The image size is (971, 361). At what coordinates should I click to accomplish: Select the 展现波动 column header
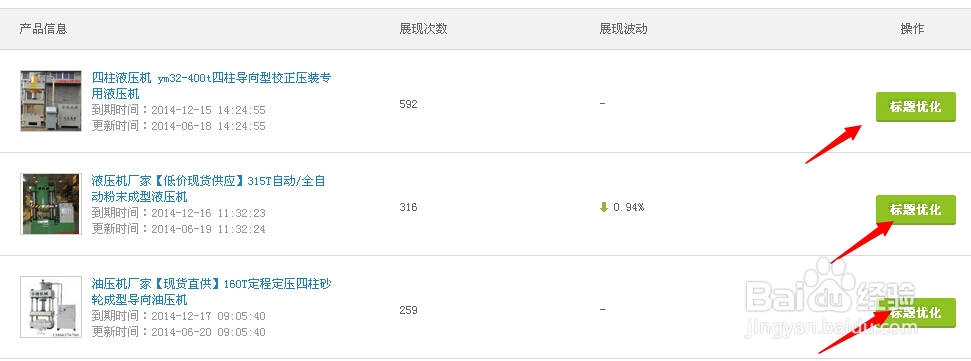(x=623, y=28)
